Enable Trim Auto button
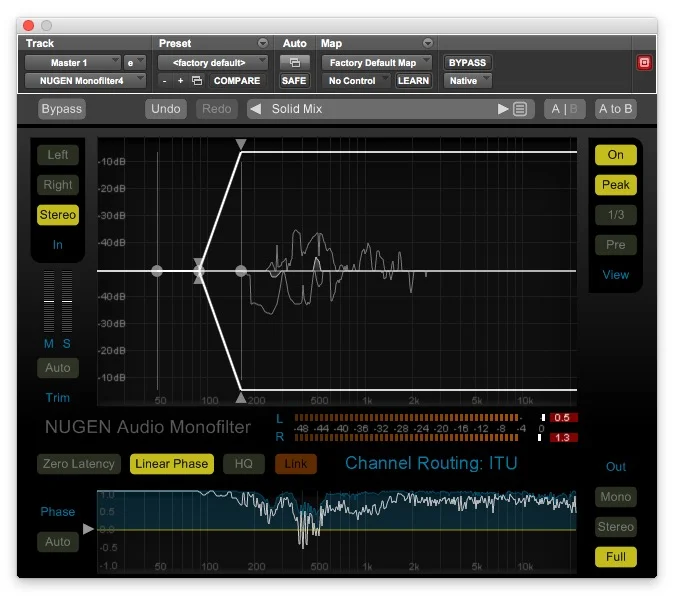 (58, 368)
